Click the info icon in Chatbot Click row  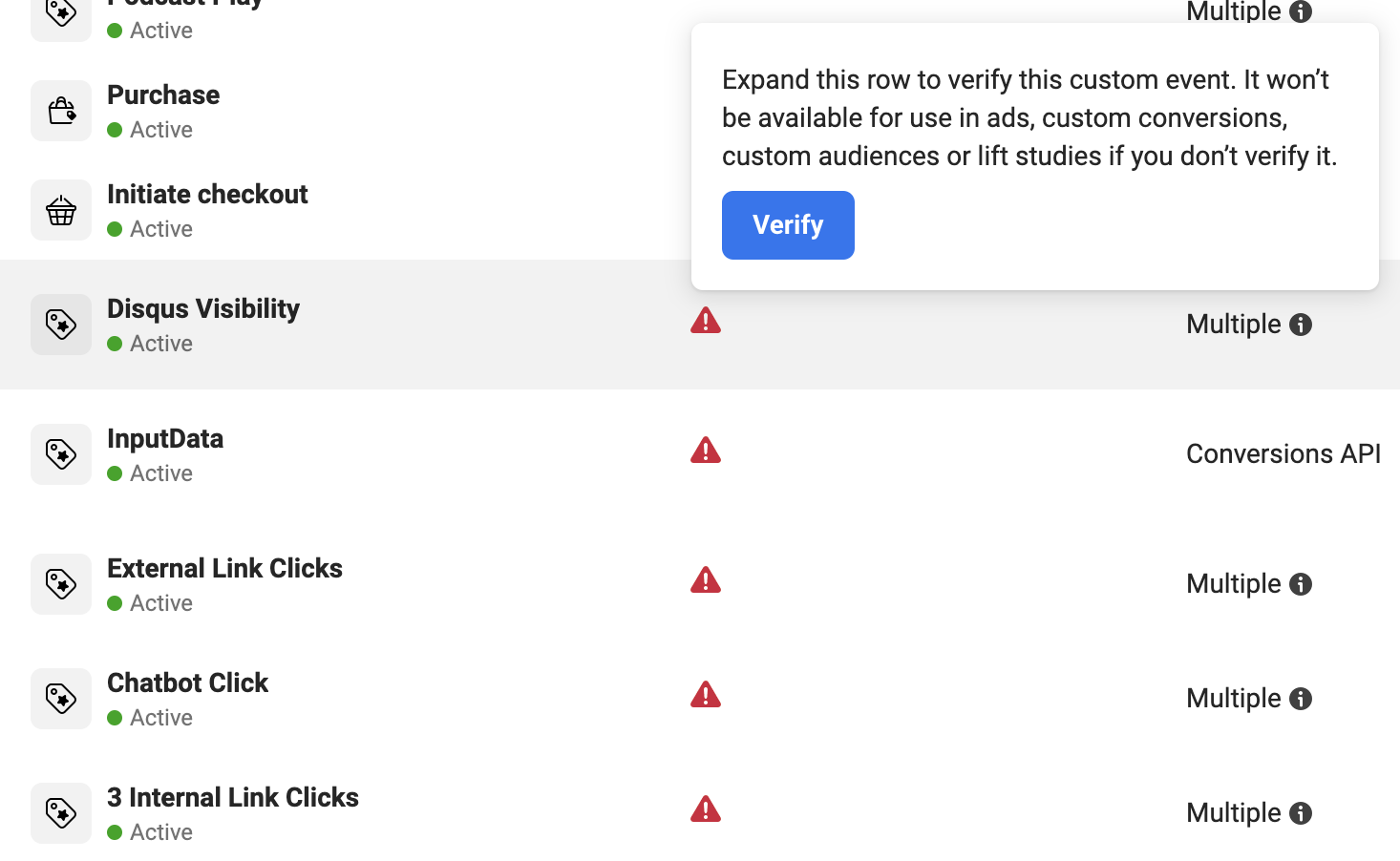(1301, 699)
